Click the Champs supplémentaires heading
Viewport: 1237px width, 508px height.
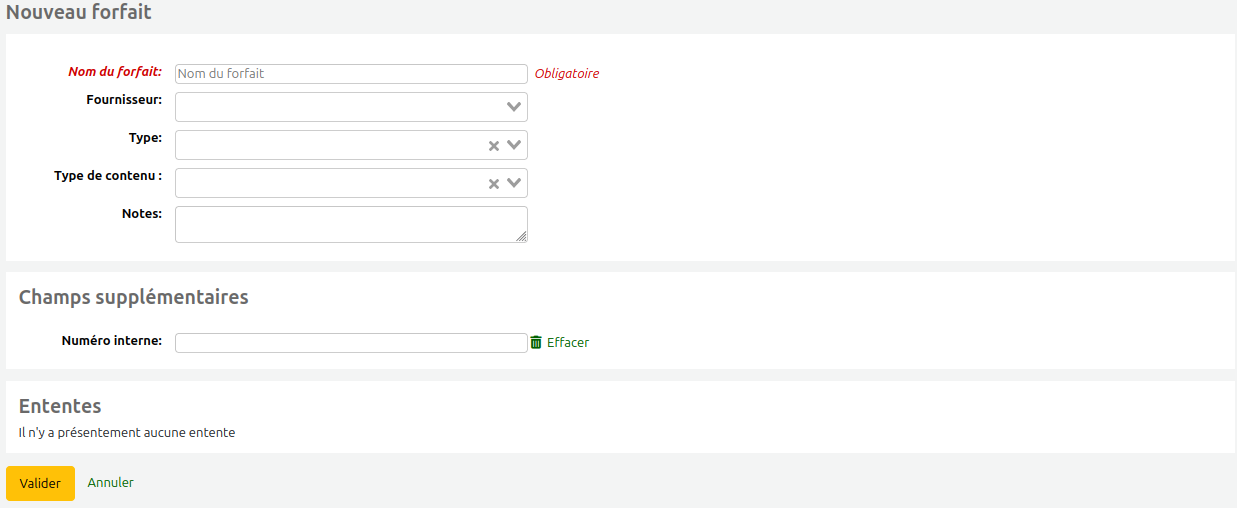point(133,297)
